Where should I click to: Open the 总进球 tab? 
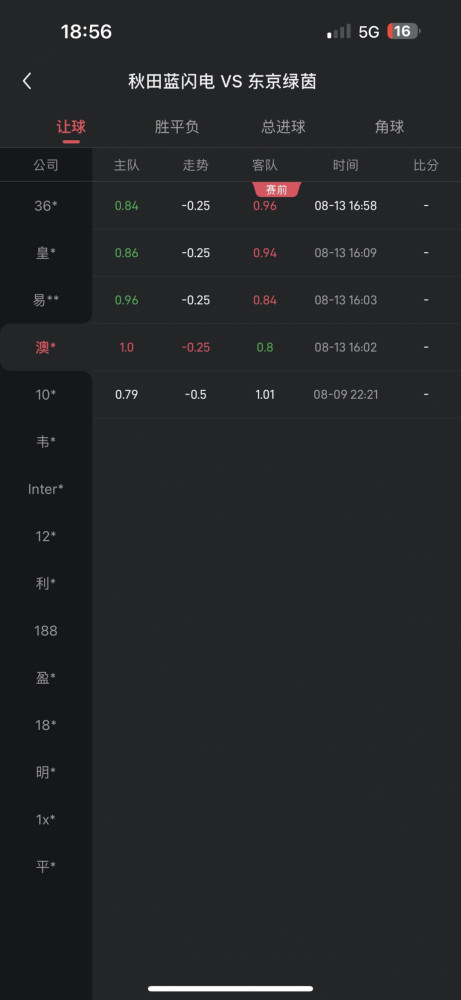[283, 127]
